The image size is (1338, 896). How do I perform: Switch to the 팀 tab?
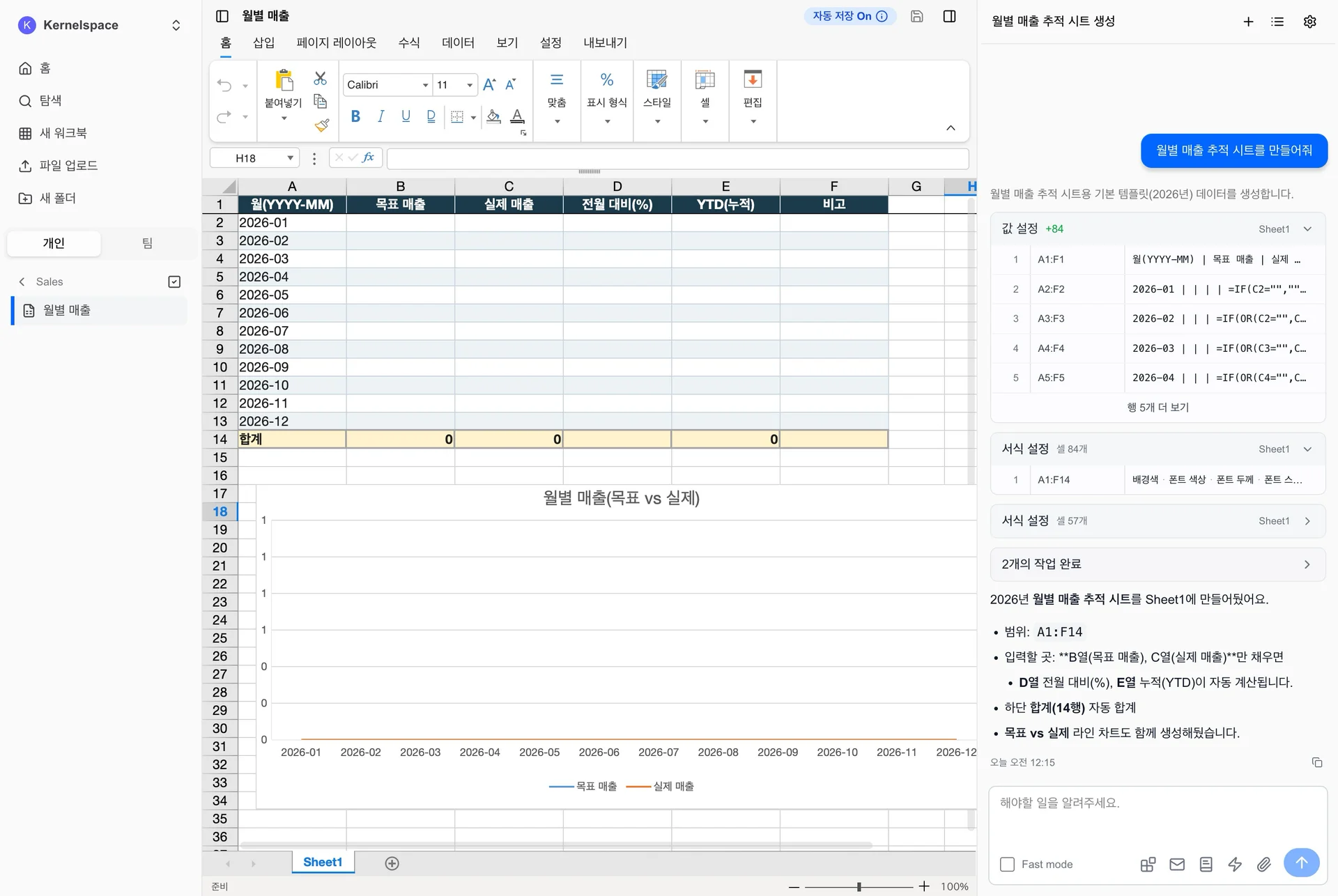147,243
